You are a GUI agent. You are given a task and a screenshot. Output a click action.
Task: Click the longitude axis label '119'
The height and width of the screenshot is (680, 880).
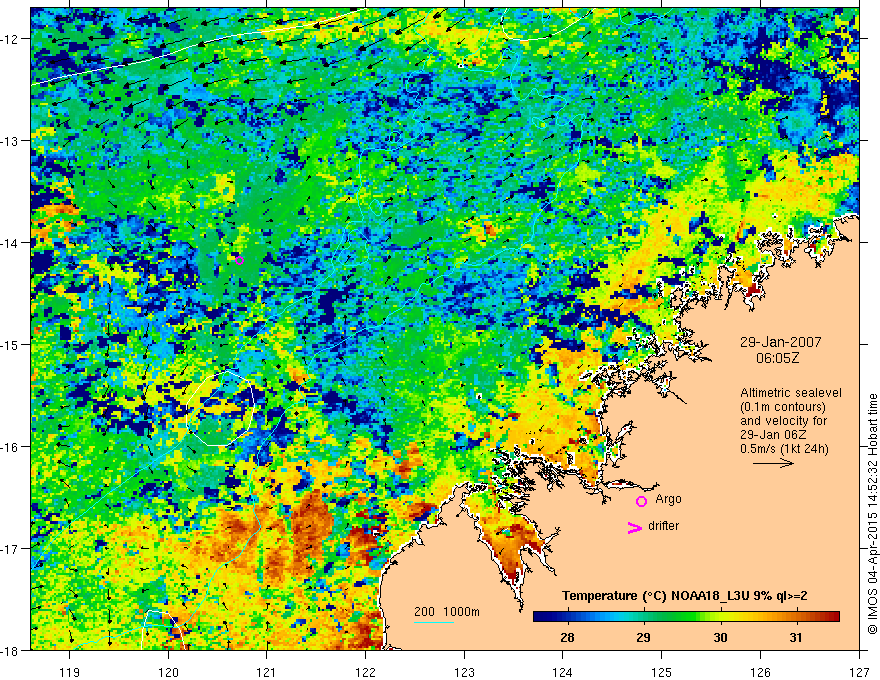tap(69, 672)
